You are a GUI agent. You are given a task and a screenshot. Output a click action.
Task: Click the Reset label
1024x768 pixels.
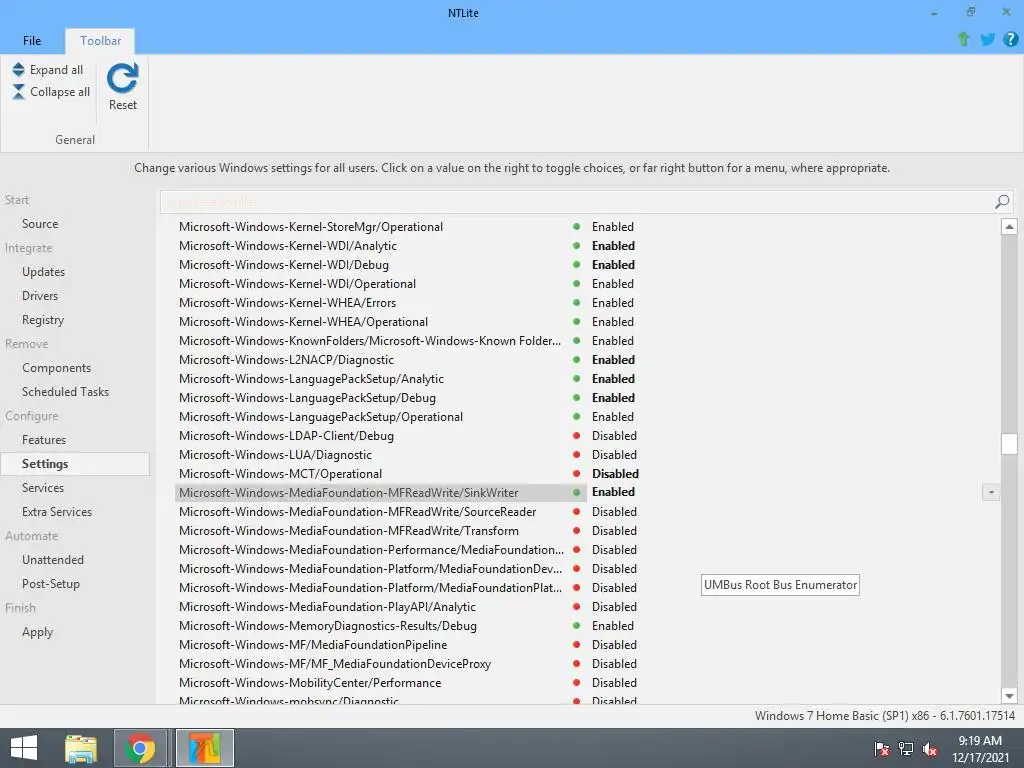[123, 104]
